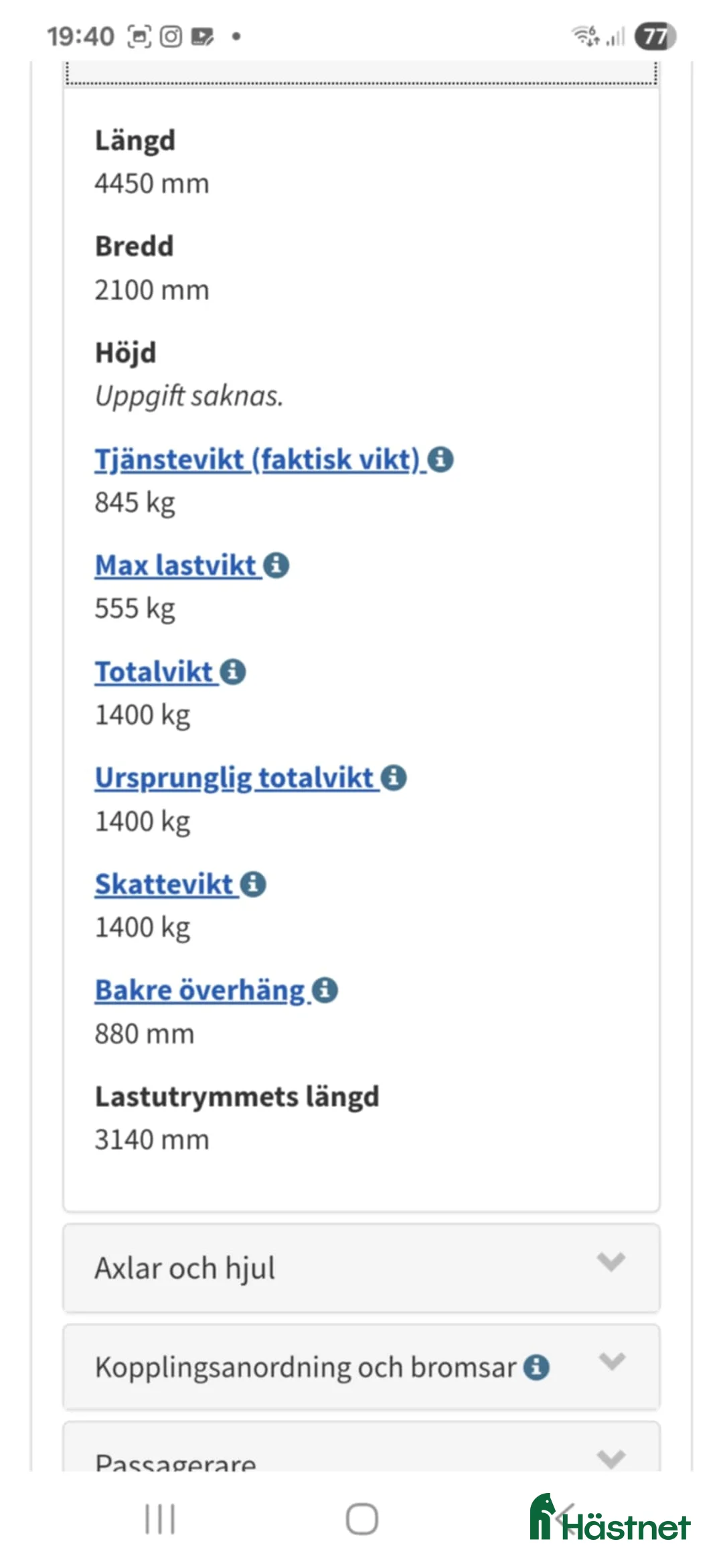This screenshot has height=1568, width=723.
Task: Tap info icon next to Skattevikt
Action: coord(253,884)
